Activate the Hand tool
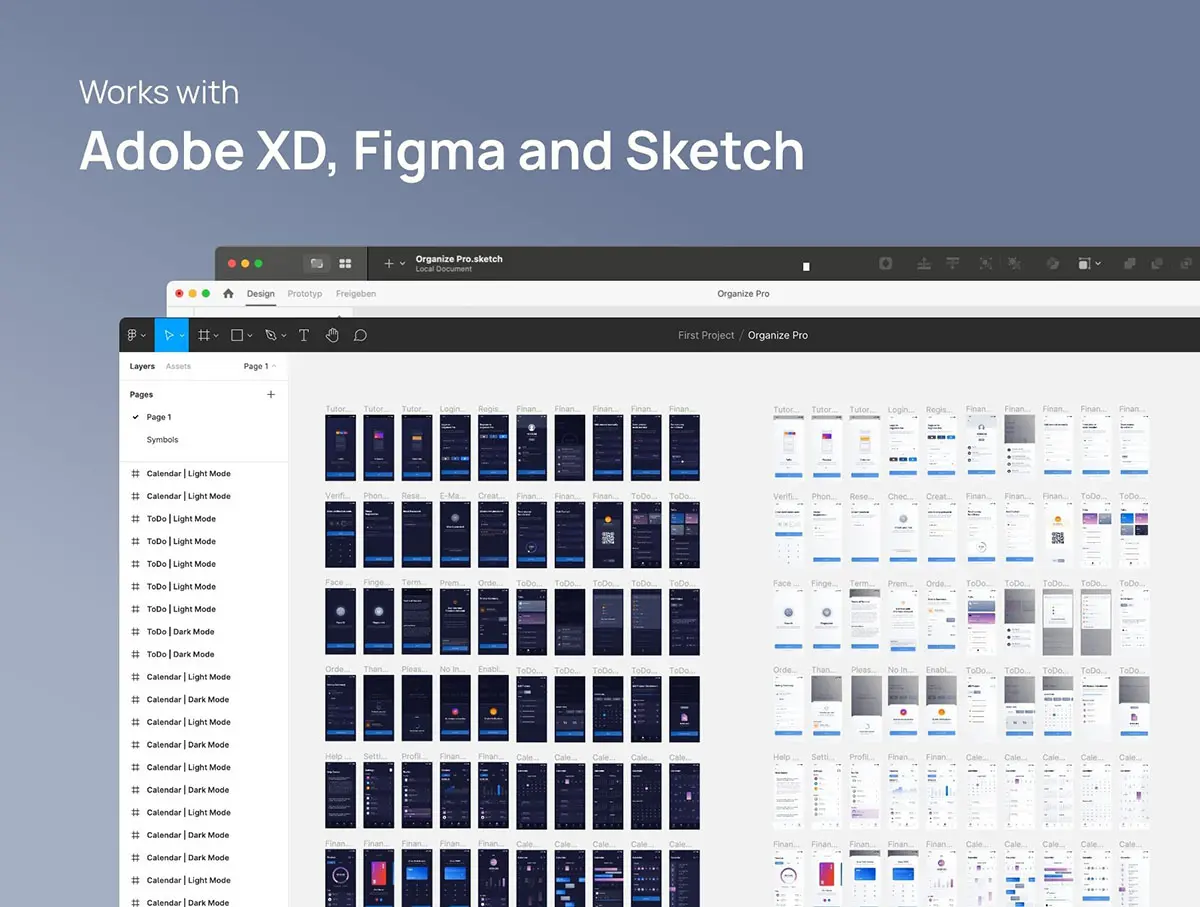Screen dimensions: 1200x907 tap(332, 335)
